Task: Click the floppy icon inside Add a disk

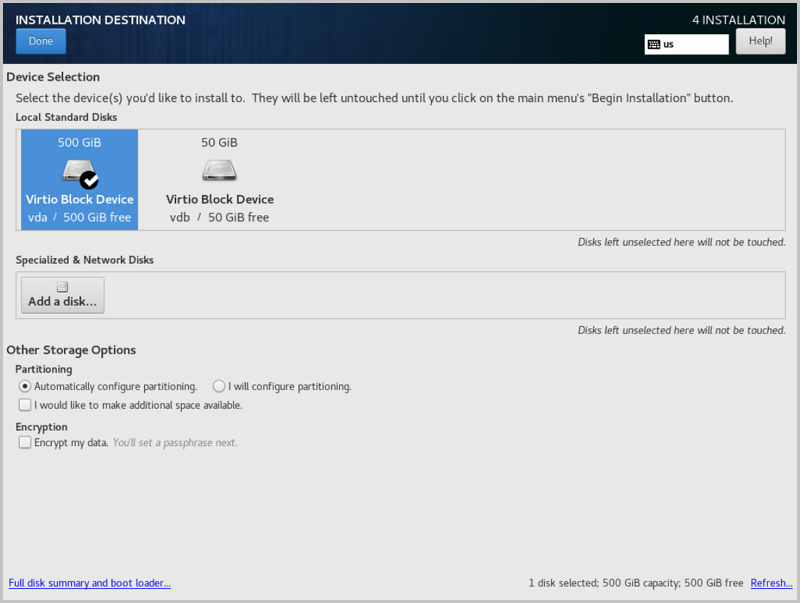Action: tap(62, 285)
